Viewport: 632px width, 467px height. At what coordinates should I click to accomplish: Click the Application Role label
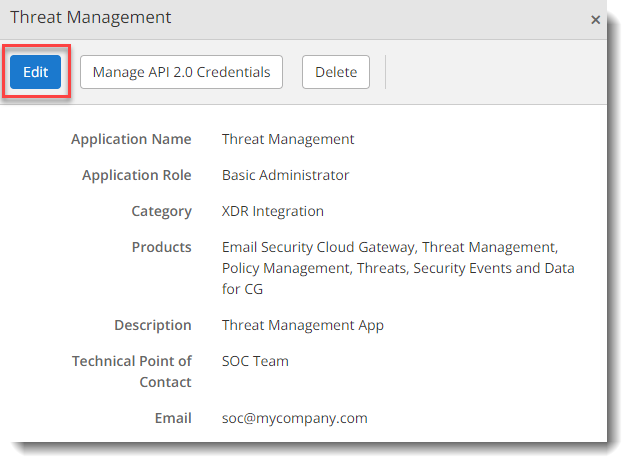[x=136, y=175]
